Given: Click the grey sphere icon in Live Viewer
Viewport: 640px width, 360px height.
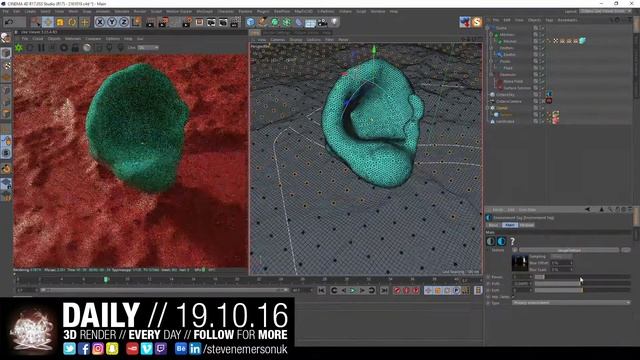Looking at the screenshot, I should coord(87,48).
